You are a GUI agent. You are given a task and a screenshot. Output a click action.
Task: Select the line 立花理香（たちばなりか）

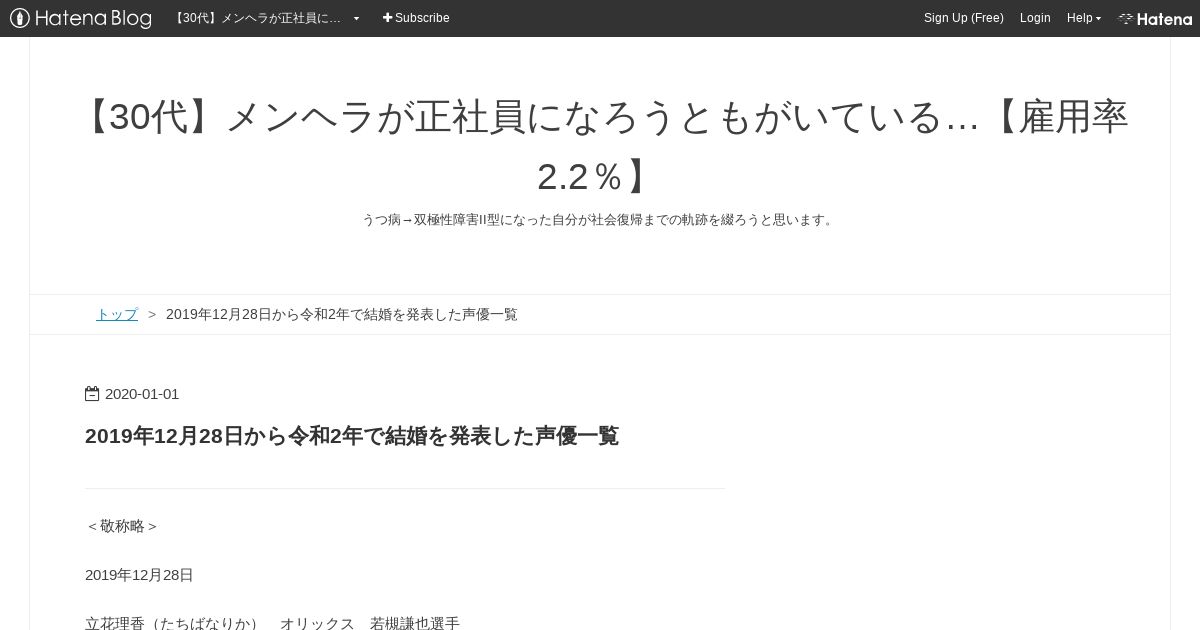coord(272,623)
